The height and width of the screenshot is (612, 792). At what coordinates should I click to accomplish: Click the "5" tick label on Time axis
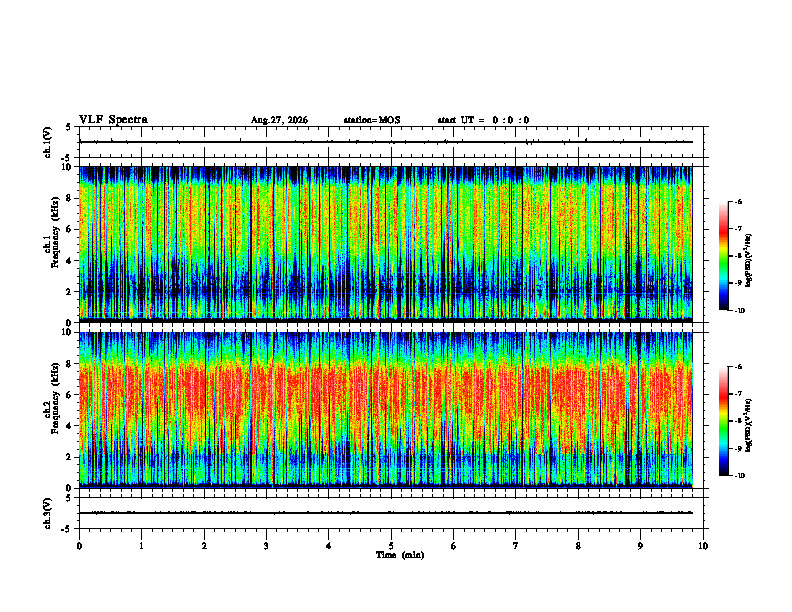(391, 546)
